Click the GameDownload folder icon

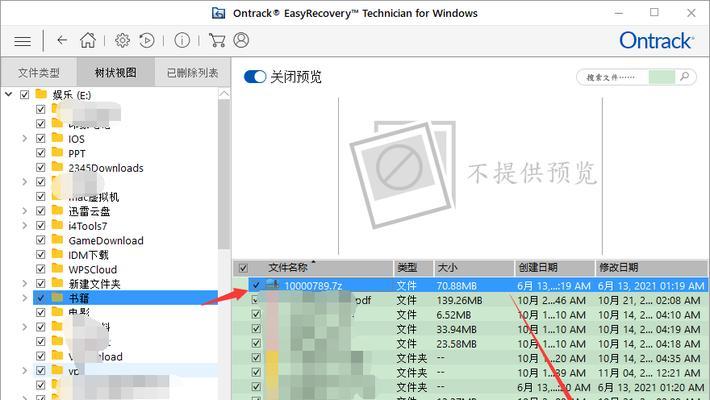coord(57,239)
